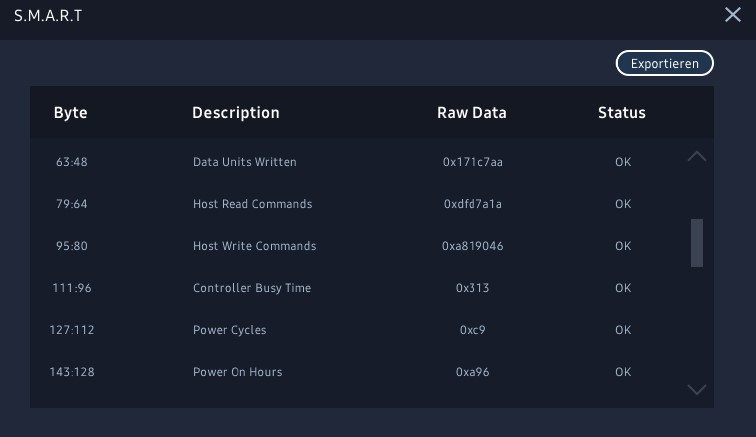The width and height of the screenshot is (756, 437).
Task: Click the Description column header
Action: [x=236, y=112]
